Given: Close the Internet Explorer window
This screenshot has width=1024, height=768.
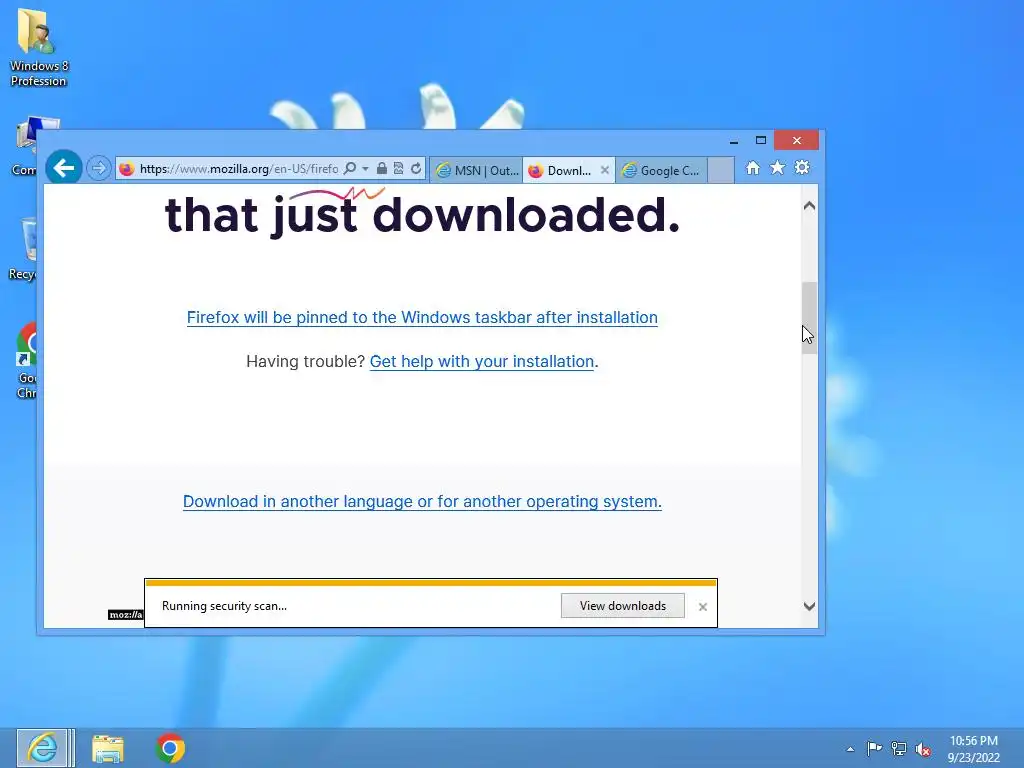Looking at the screenshot, I should 796,140.
